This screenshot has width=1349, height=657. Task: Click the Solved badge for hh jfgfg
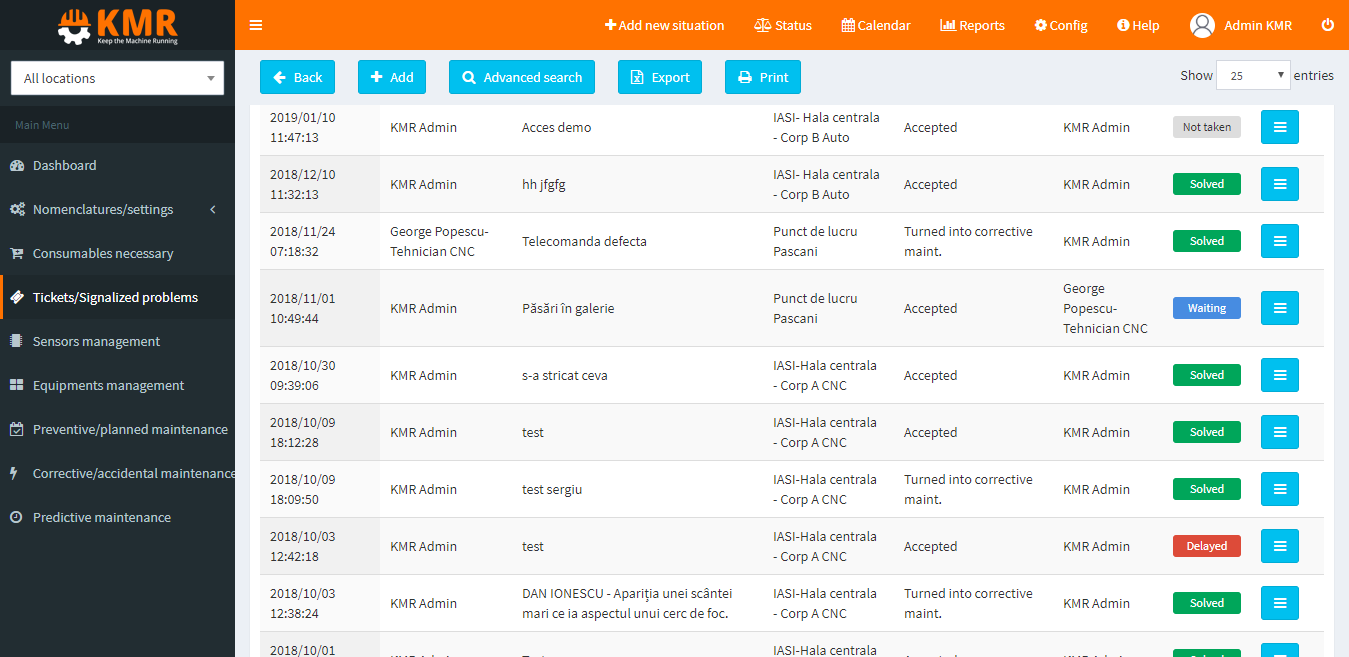coord(1207,184)
